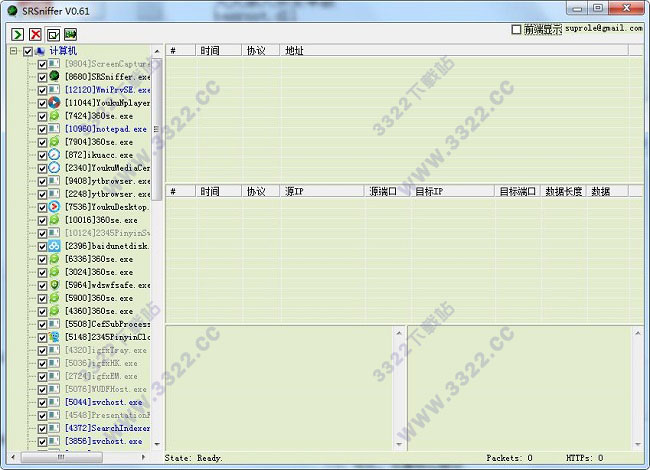The height and width of the screenshot is (470, 650).
Task: Uncheck the [4372]SearchIndexer checkbox
Action: 42,429
